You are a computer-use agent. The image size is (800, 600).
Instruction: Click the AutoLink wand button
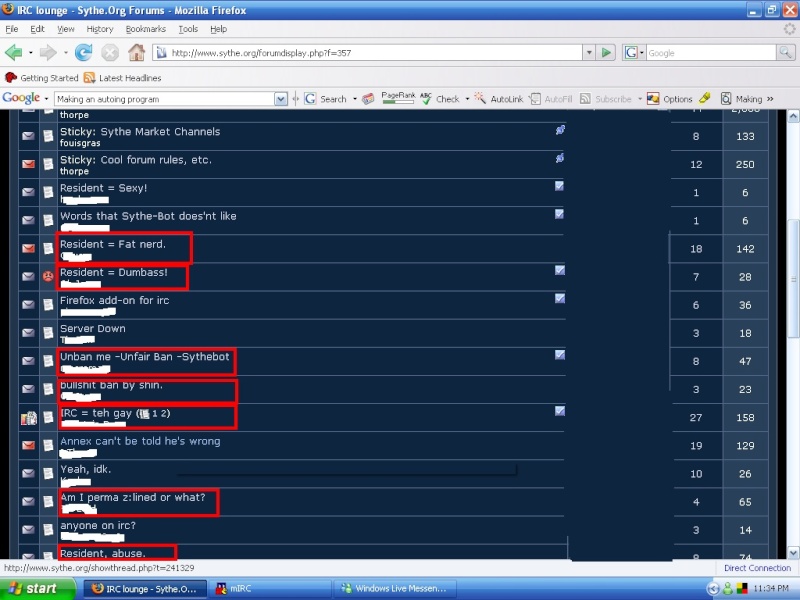pyautogui.click(x=499, y=99)
